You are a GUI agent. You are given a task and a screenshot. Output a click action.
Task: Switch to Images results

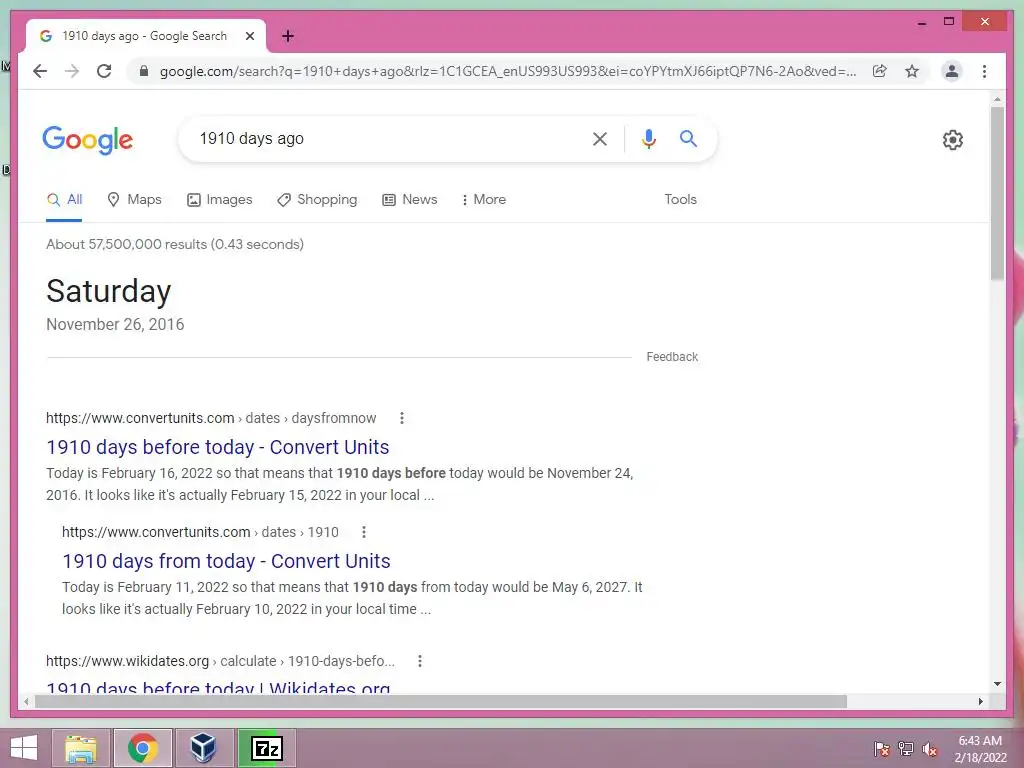pyautogui.click(x=219, y=199)
